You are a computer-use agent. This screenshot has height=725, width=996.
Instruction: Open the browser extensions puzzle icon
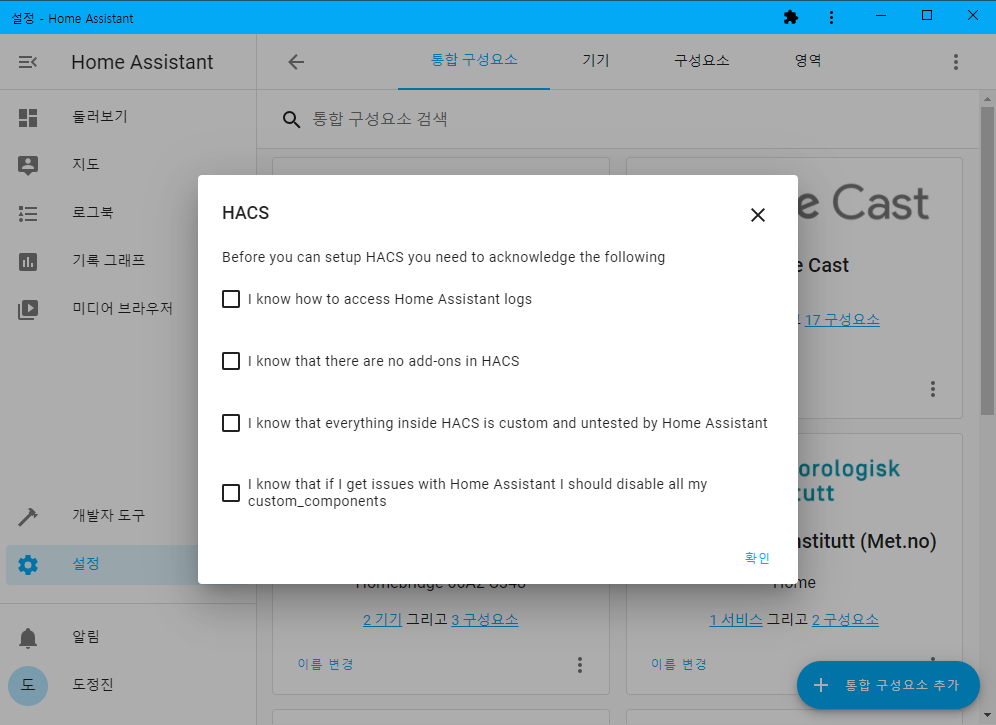click(x=791, y=17)
